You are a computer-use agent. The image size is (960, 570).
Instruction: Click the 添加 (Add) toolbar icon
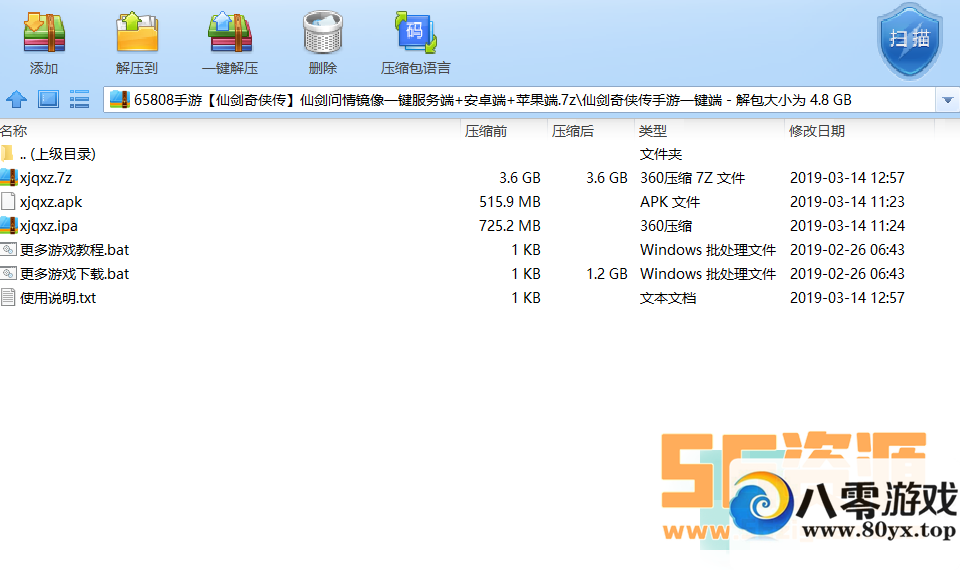point(43,33)
